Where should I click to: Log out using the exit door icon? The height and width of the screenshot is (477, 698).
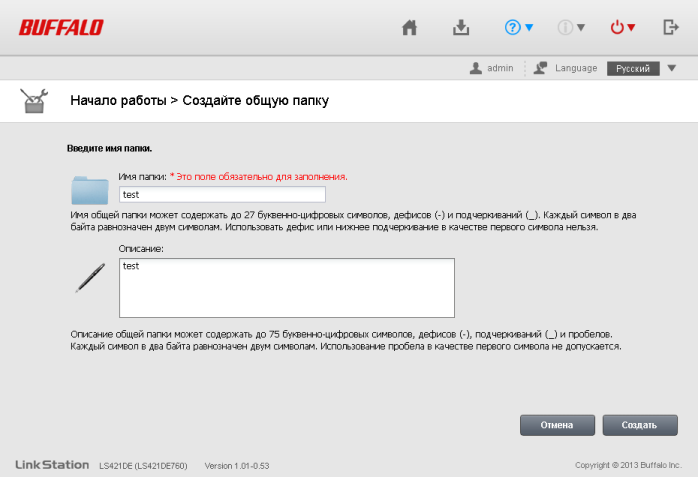[x=670, y=27]
